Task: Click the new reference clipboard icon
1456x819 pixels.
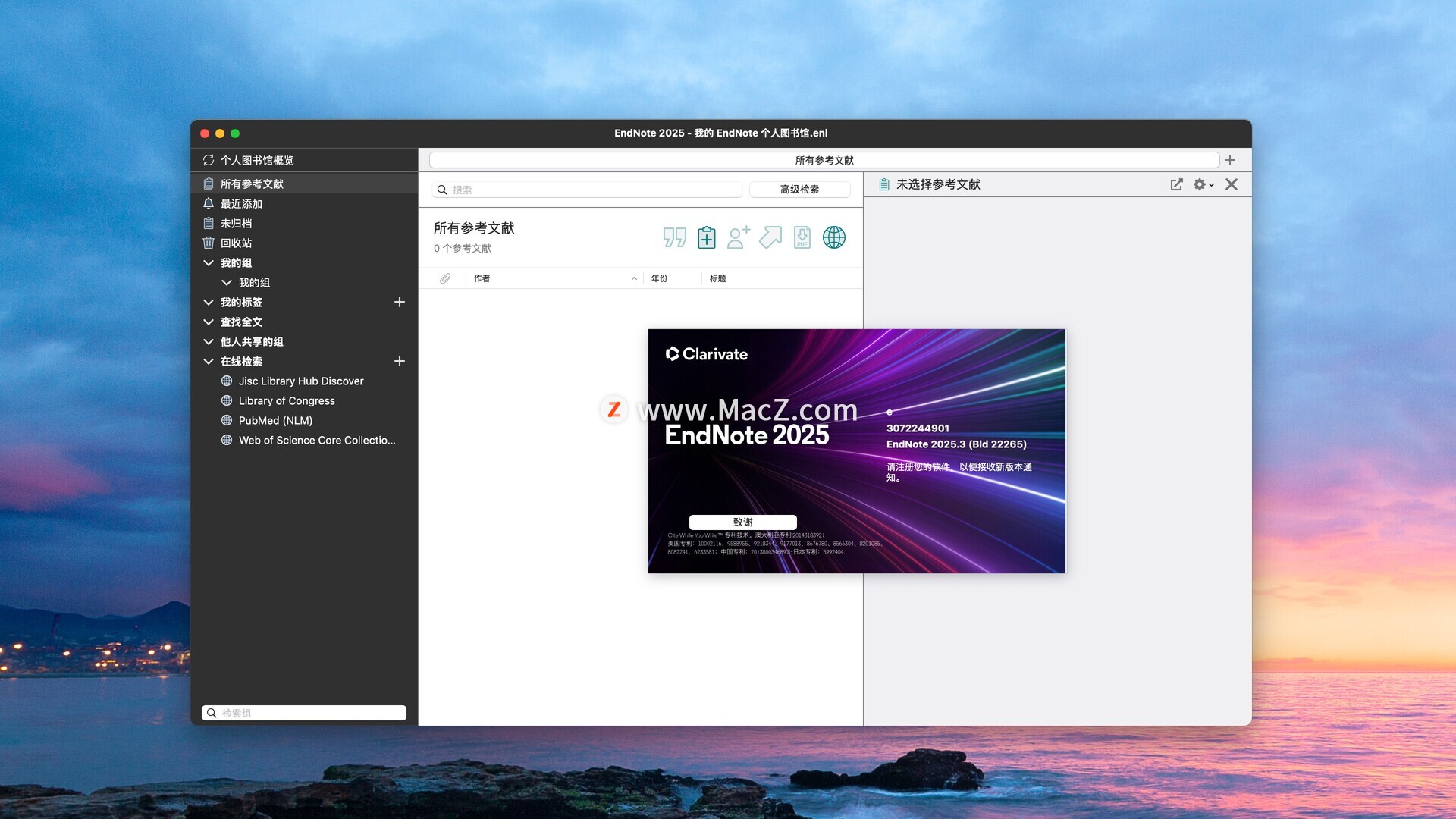Action: point(706,238)
